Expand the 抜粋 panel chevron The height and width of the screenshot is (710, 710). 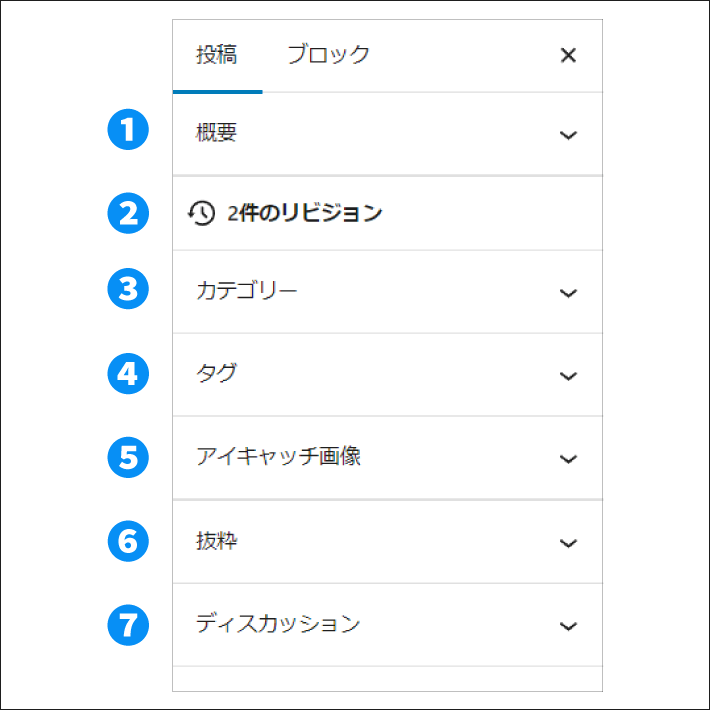click(x=568, y=543)
